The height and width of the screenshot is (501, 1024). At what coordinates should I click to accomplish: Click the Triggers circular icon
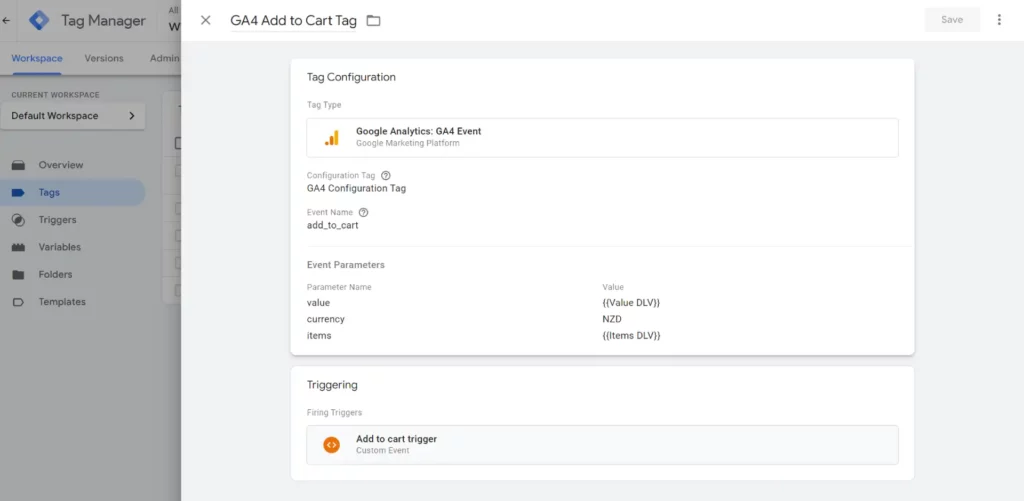coord(18,220)
